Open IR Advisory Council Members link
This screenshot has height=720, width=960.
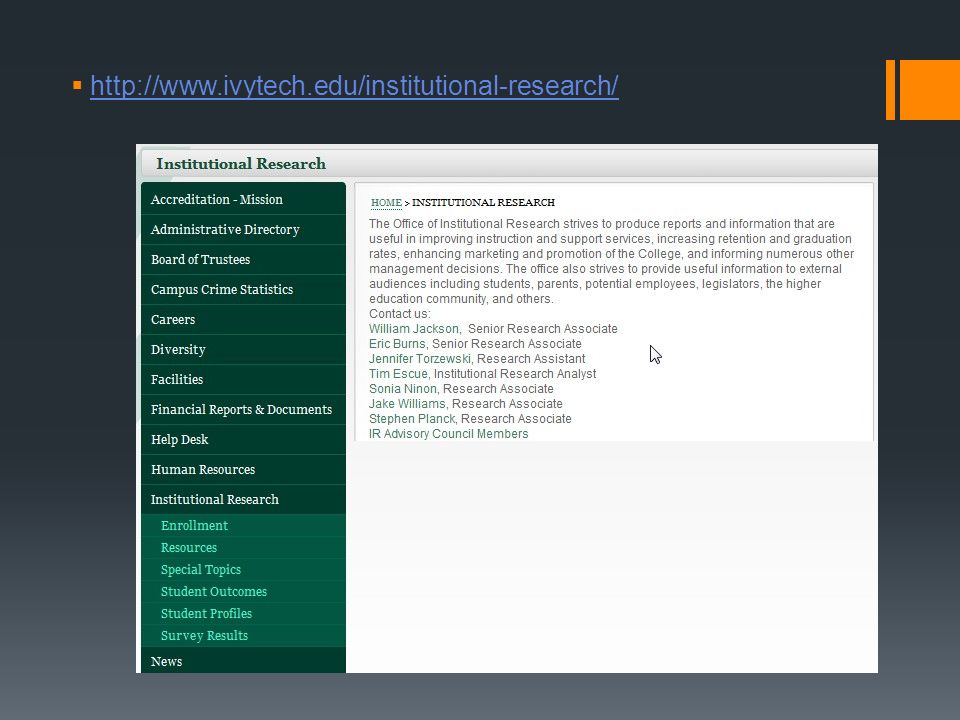[448, 434]
